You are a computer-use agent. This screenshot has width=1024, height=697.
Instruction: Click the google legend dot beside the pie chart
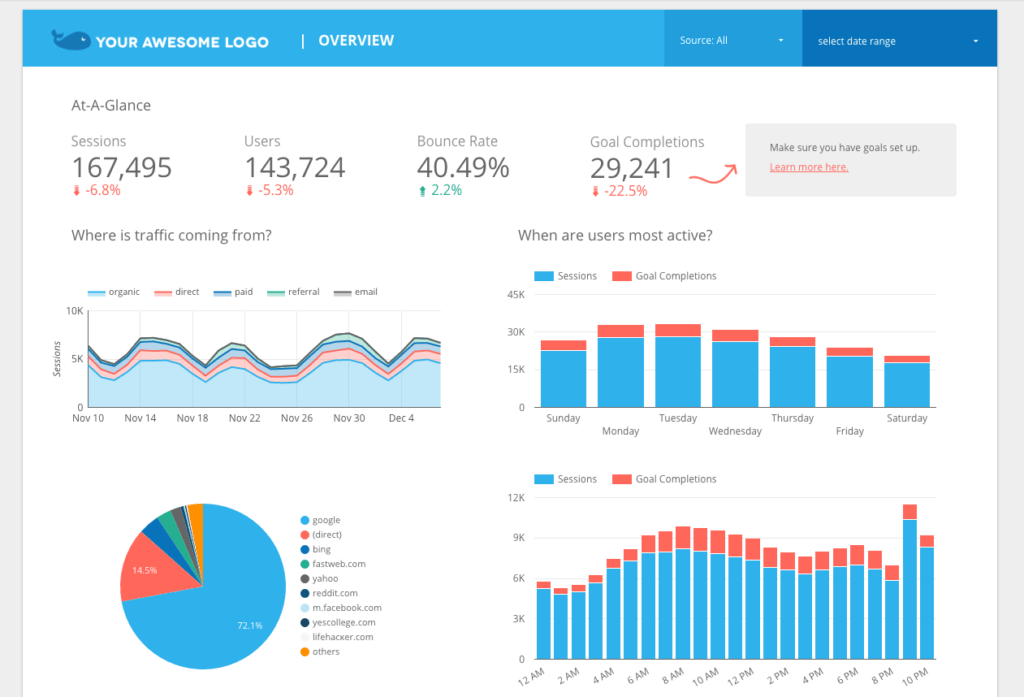click(303, 520)
